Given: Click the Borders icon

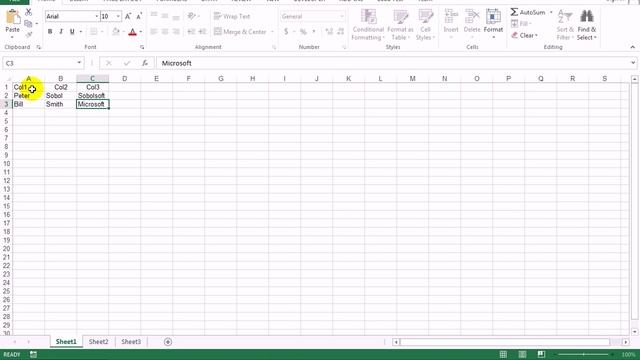Looking at the screenshot, I should click(93, 31).
